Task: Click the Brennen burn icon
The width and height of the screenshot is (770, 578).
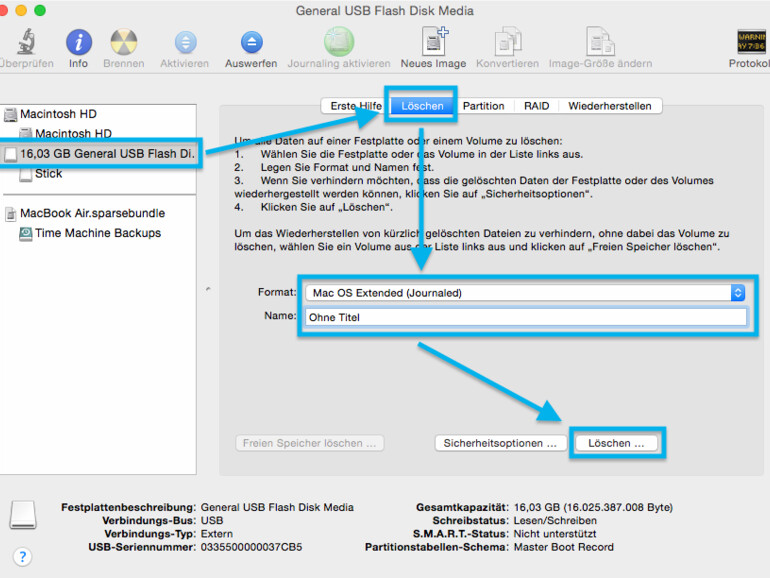Action: [x=124, y=42]
